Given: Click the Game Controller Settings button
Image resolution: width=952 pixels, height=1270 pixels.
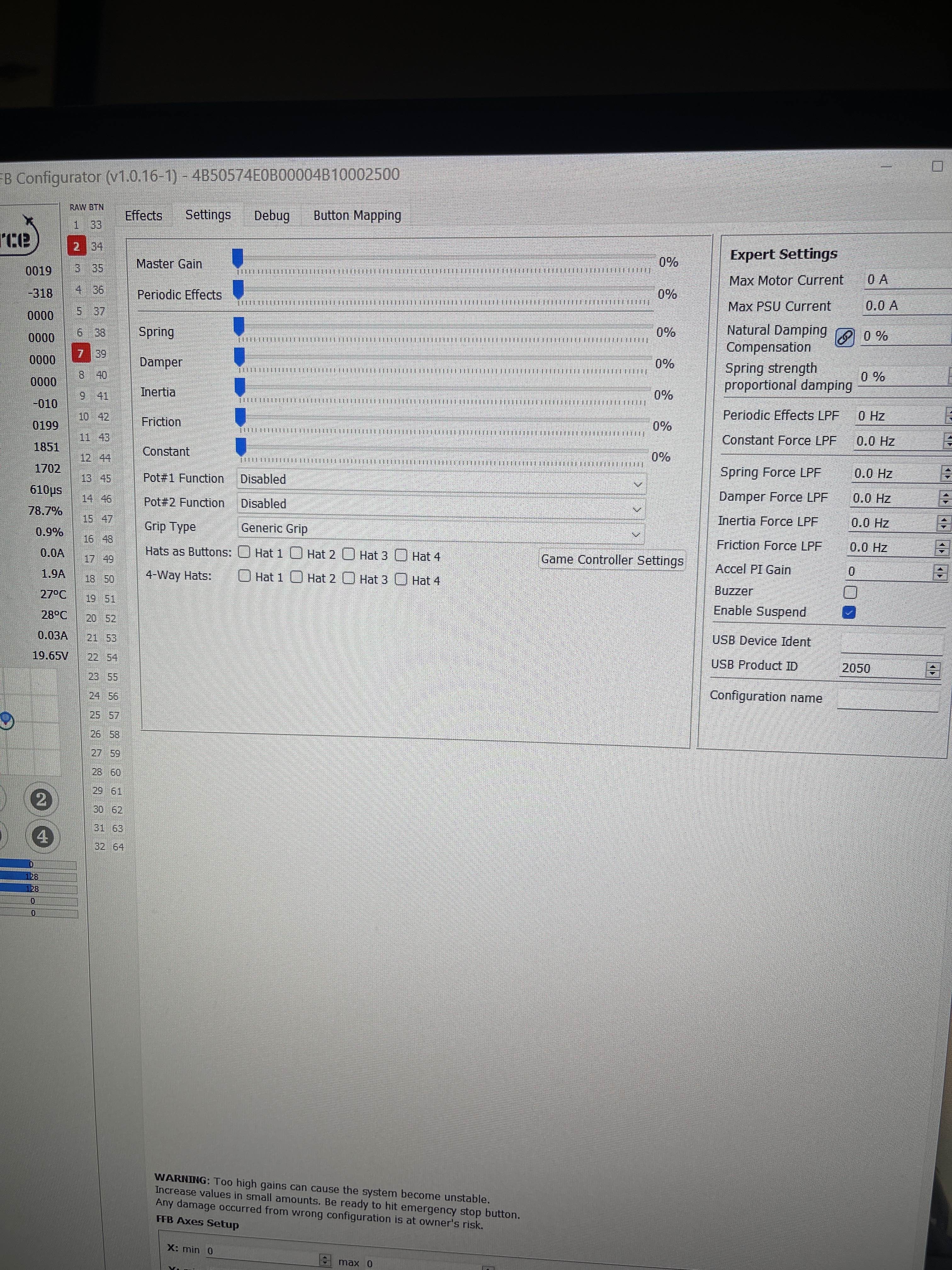Looking at the screenshot, I should click(612, 560).
